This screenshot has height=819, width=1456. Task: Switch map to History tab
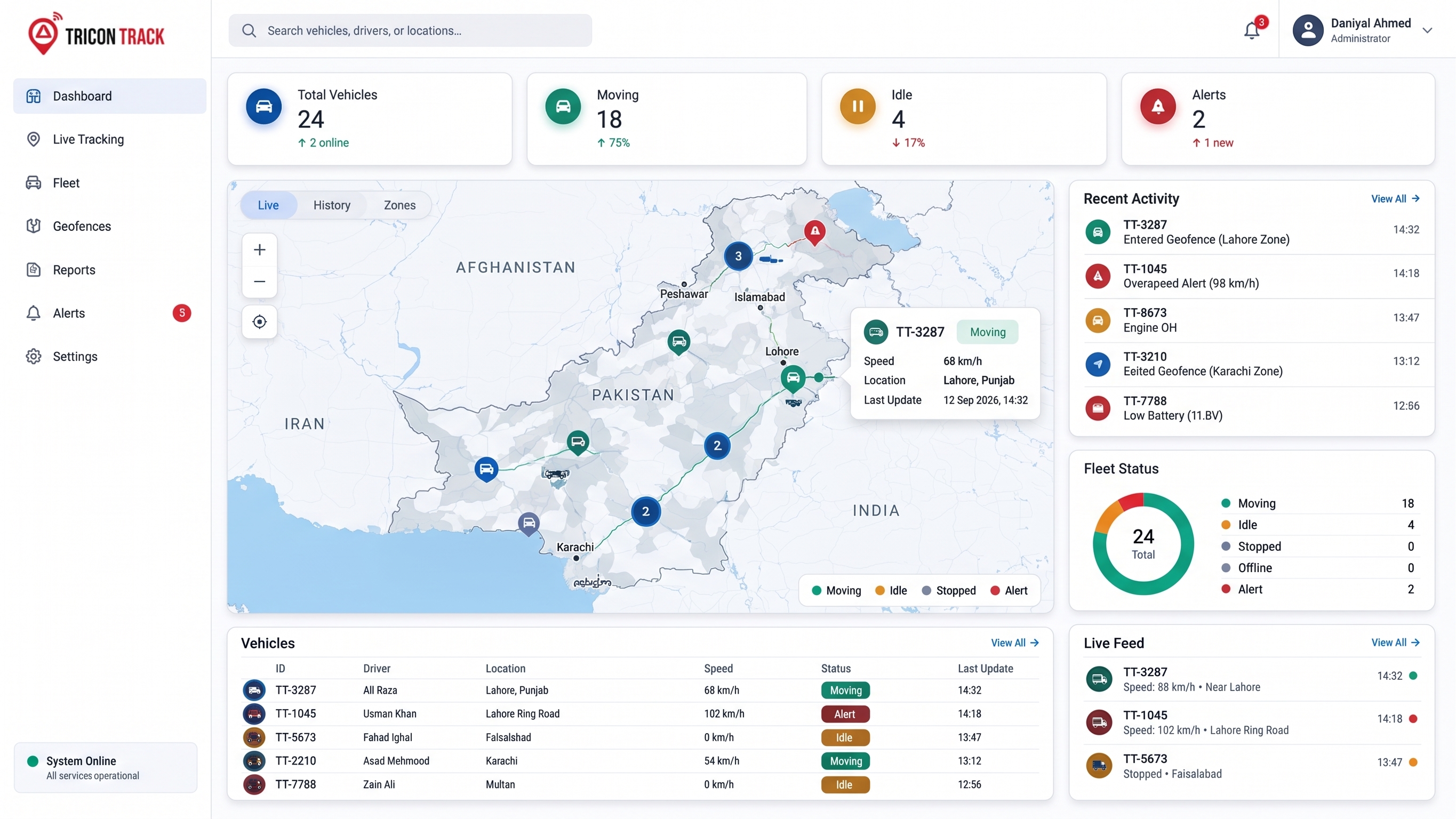coord(332,205)
